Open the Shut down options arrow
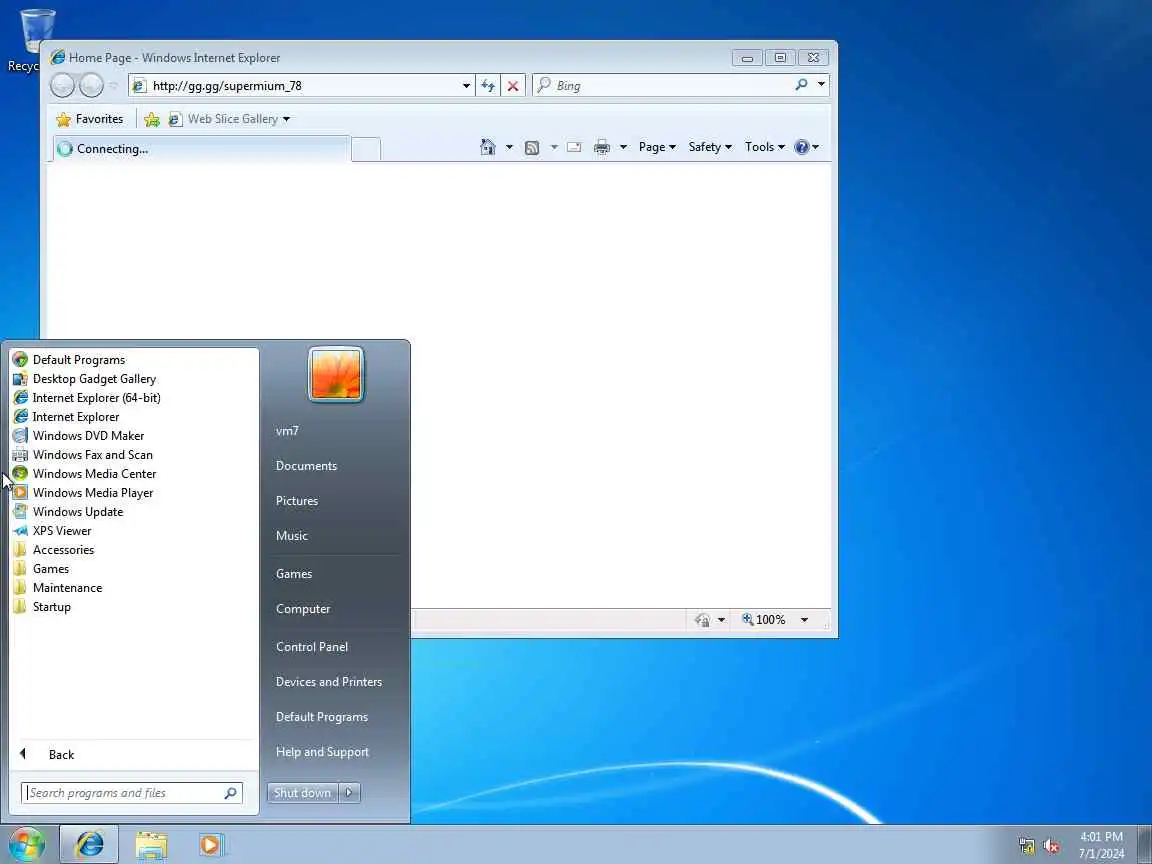Screen dimensions: 1152x864 coord(350,793)
